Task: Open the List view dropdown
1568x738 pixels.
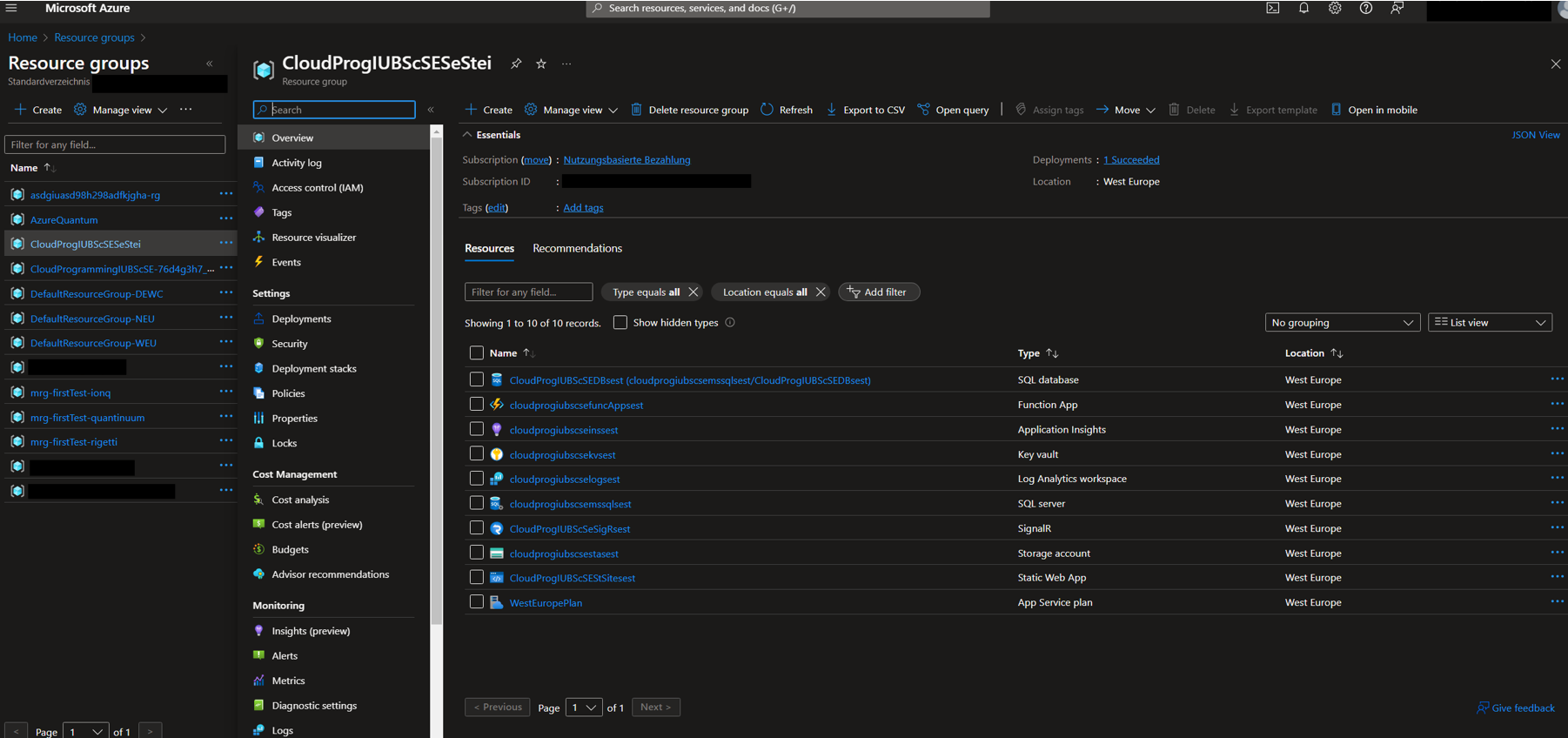Action: pyautogui.click(x=1490, y=322)
